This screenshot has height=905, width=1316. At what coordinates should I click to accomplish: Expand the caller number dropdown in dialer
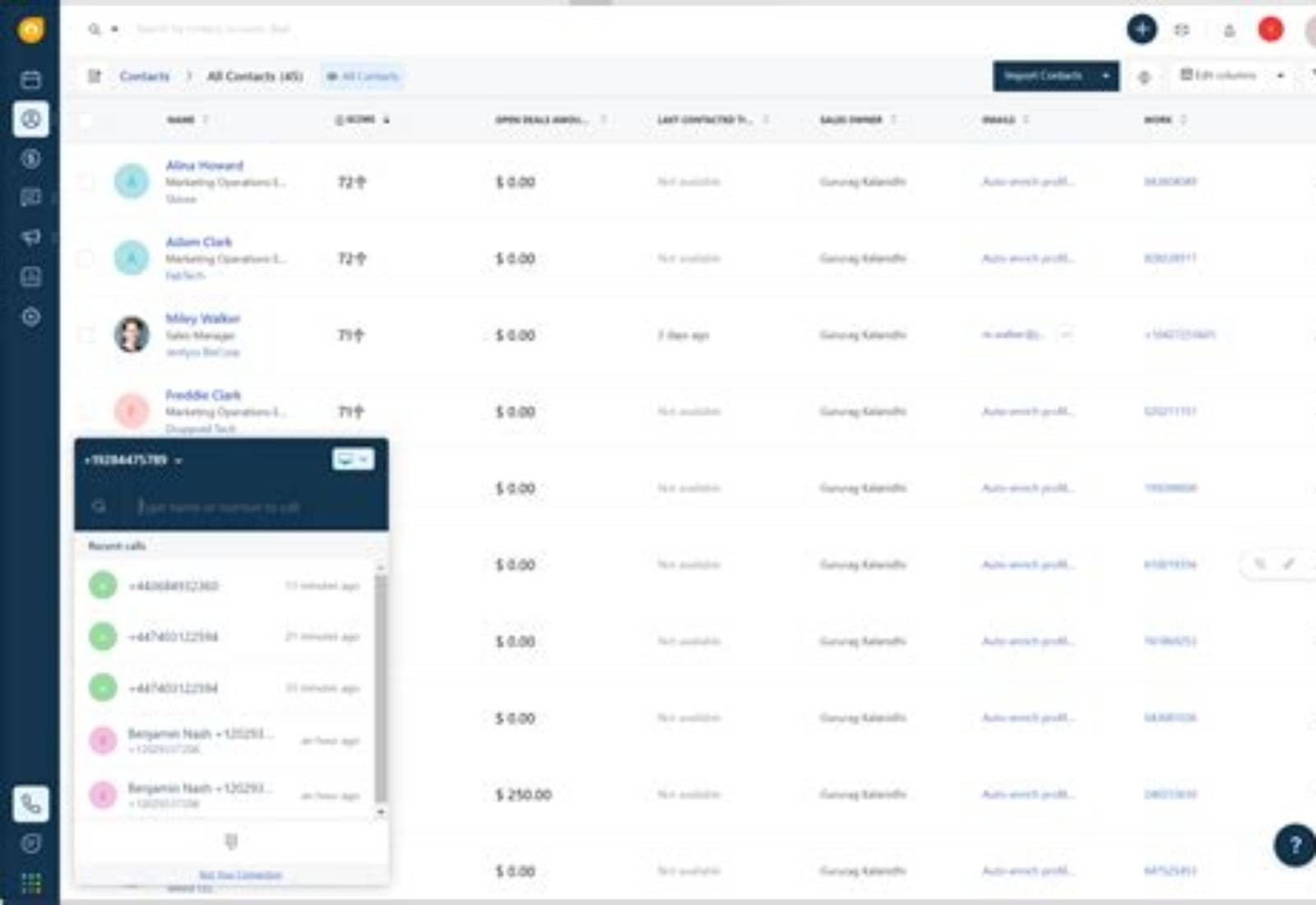178,461
